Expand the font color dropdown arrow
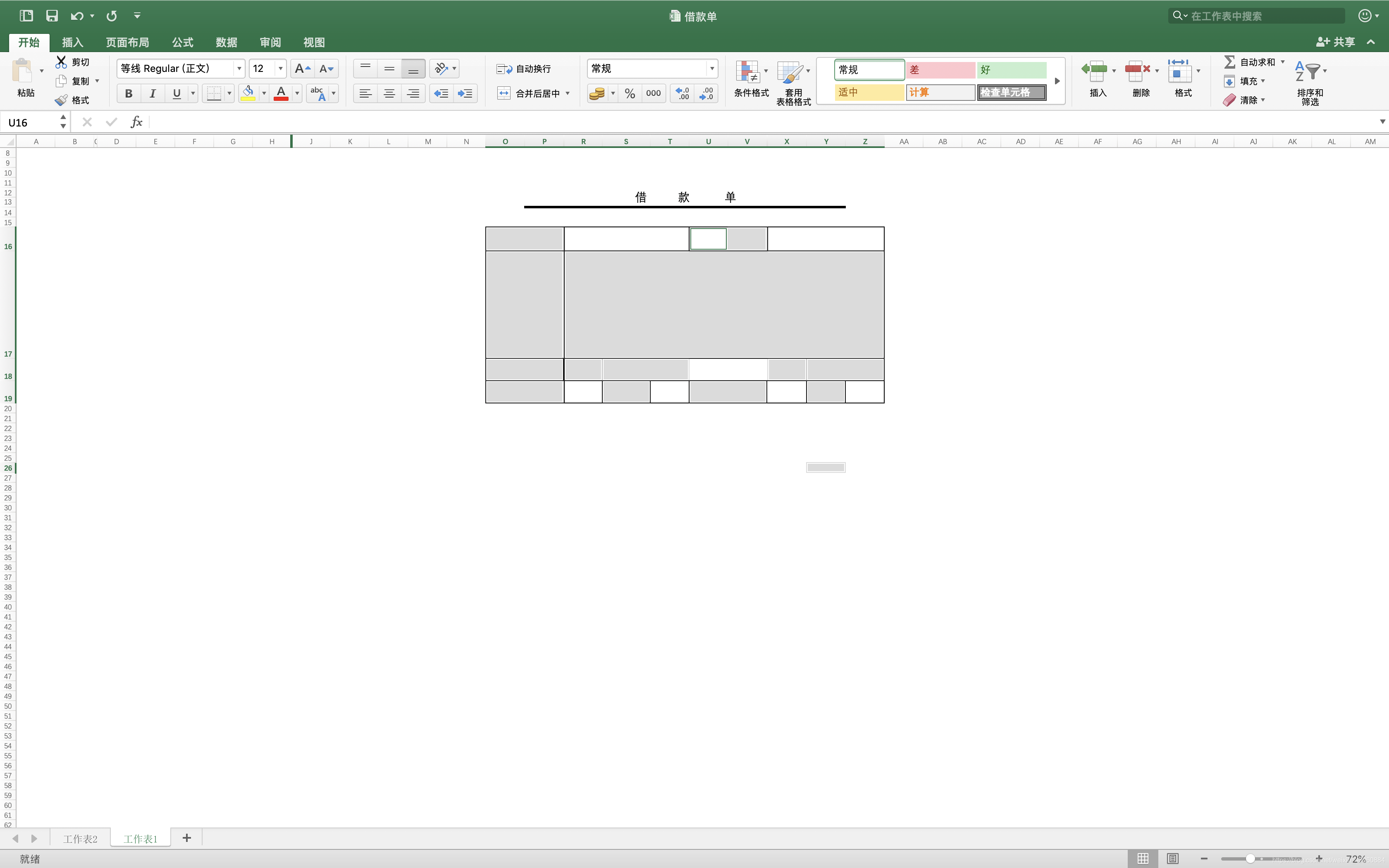 (x=297, y=93)
